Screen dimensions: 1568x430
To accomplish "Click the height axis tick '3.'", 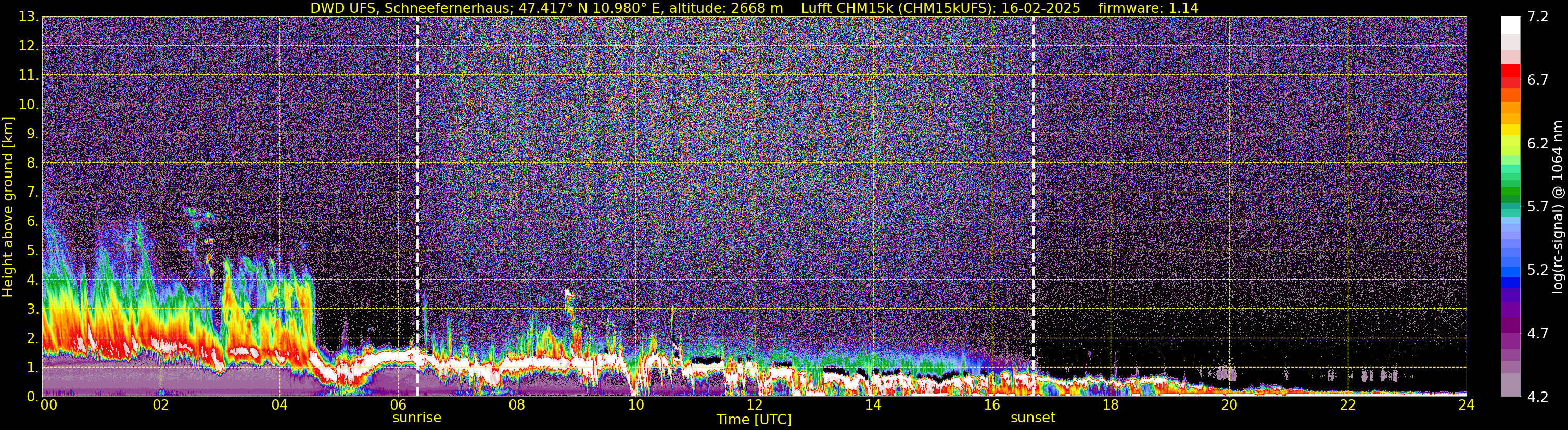I will (x=33, y=309).
